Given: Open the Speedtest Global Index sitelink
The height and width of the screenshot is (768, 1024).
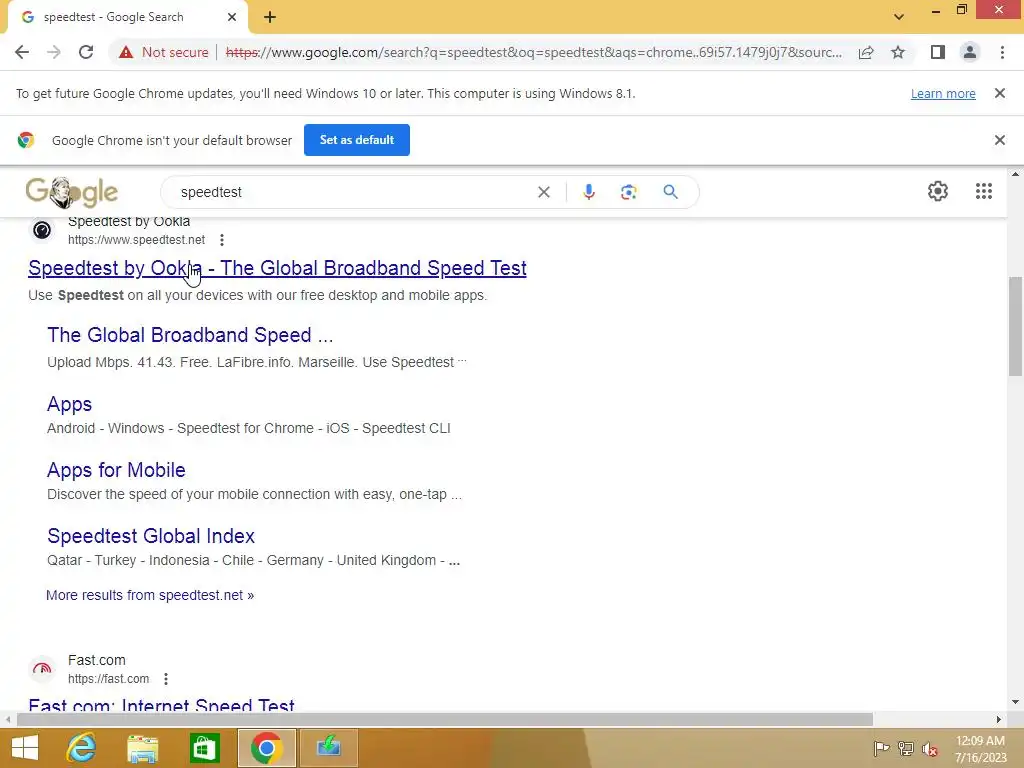Looking at the screenshot, I should pos(151,536).
